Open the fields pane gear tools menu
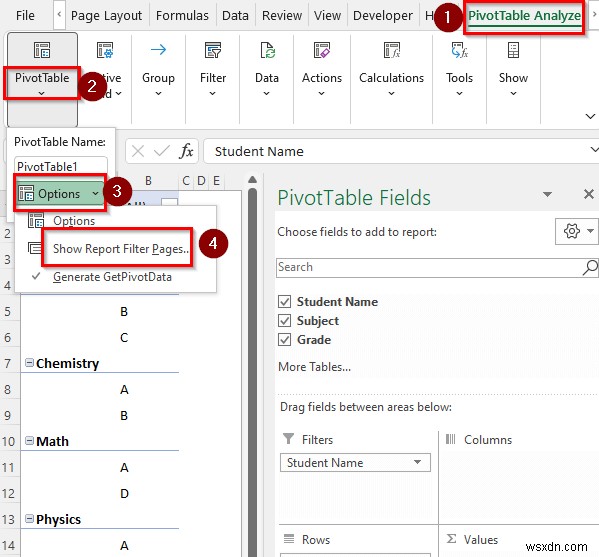The width and height of the screenshot is (599, 557). click(x=576, y=231)
